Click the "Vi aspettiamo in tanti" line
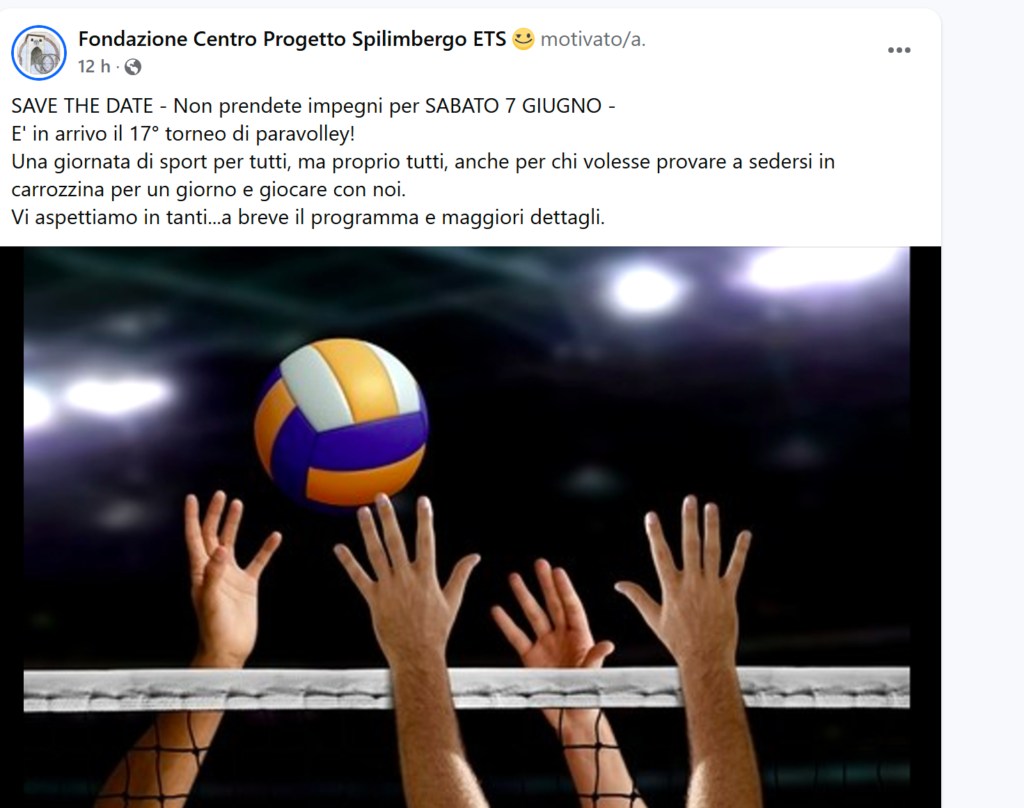The height and width of the screenshot is (808, 1024). click(308, 217)
